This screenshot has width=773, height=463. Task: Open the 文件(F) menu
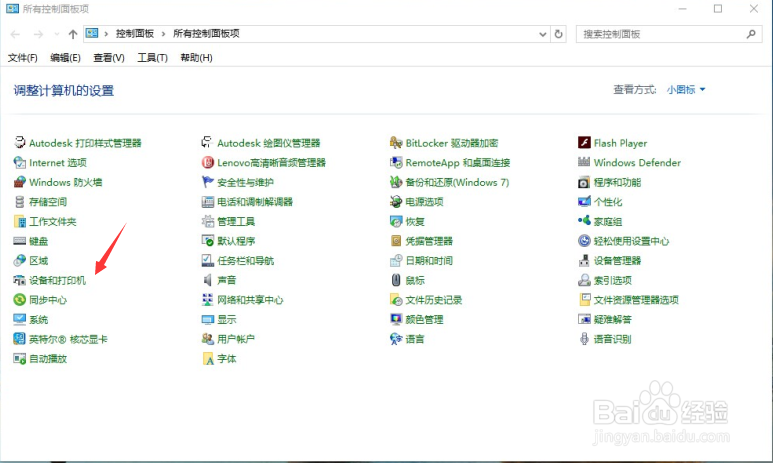tap(23, 58)
